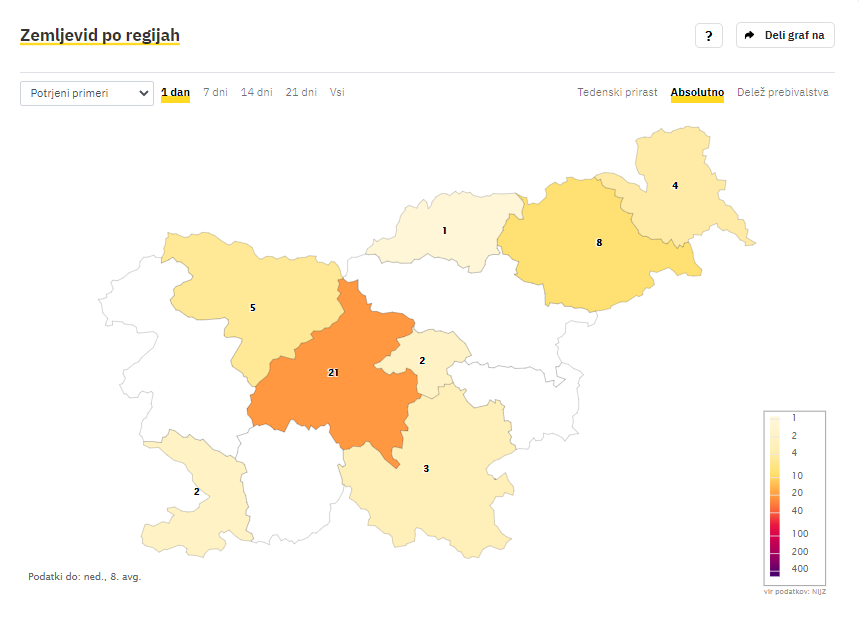Expand the Potrjeni primeri dropdown arrow
Screen dimensions: 859x619
(x=144, y=93)
